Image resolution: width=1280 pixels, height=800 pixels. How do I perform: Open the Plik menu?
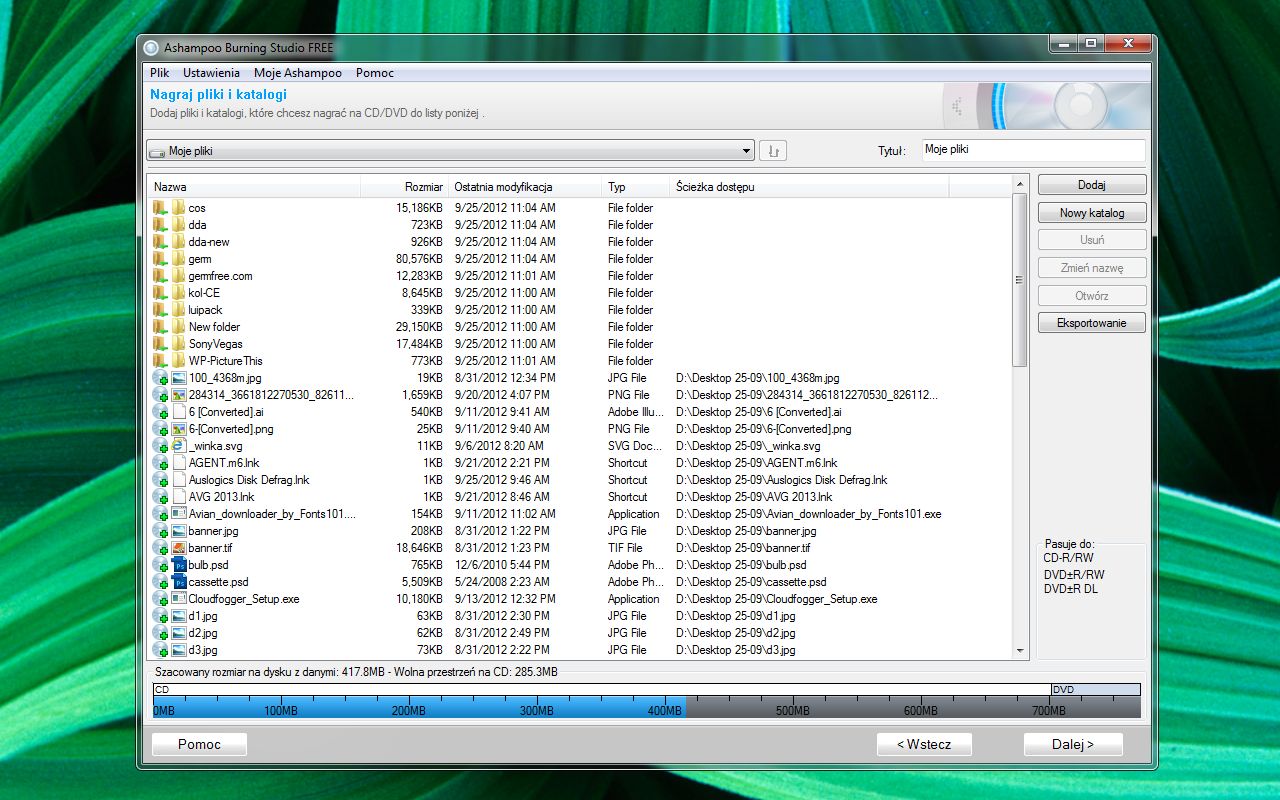(x=160, y=73)
